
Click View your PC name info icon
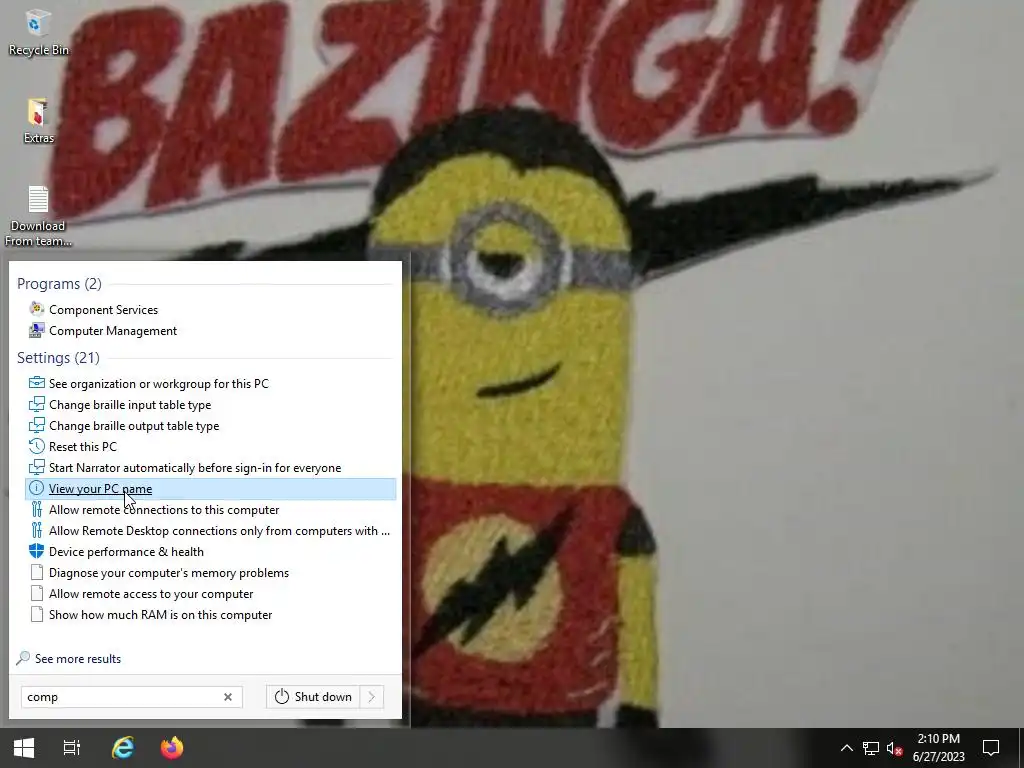37,488
